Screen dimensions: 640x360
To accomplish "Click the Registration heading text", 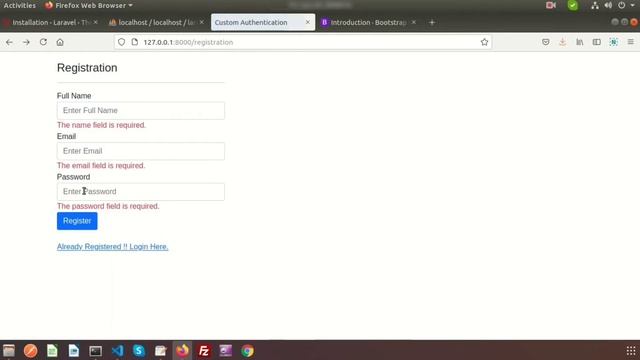I will pyautogui.click(x=87, y=68).
